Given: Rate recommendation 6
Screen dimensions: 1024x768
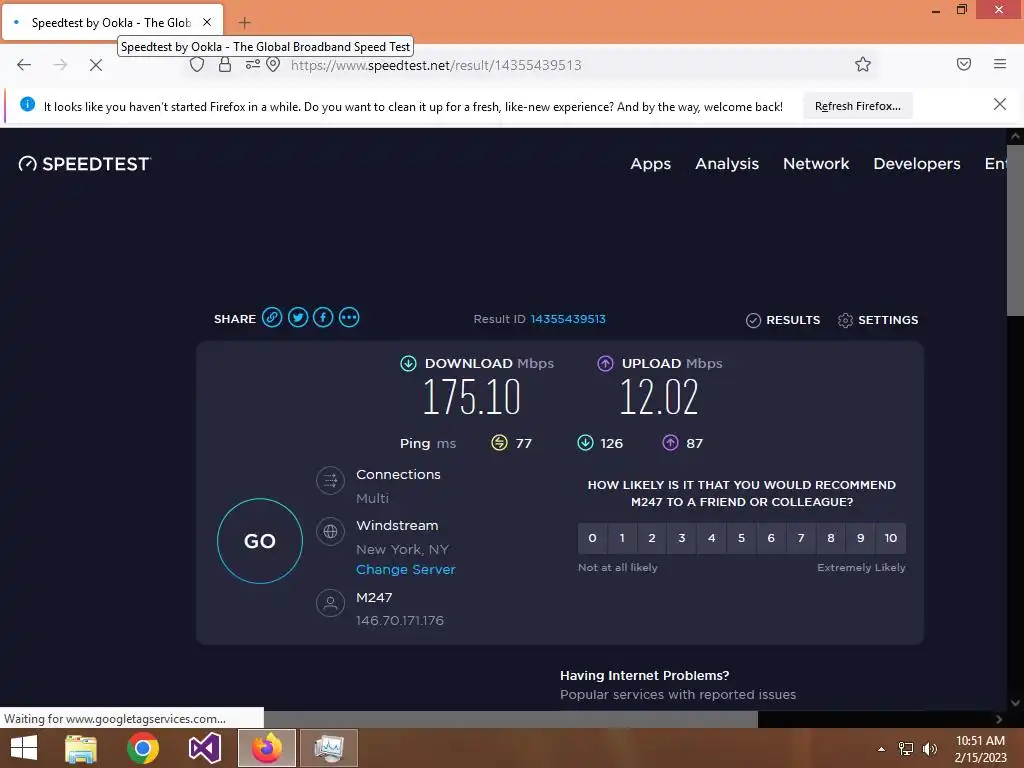Looking at the screenshot, I should pyautogui.click(x=771, y=538).
